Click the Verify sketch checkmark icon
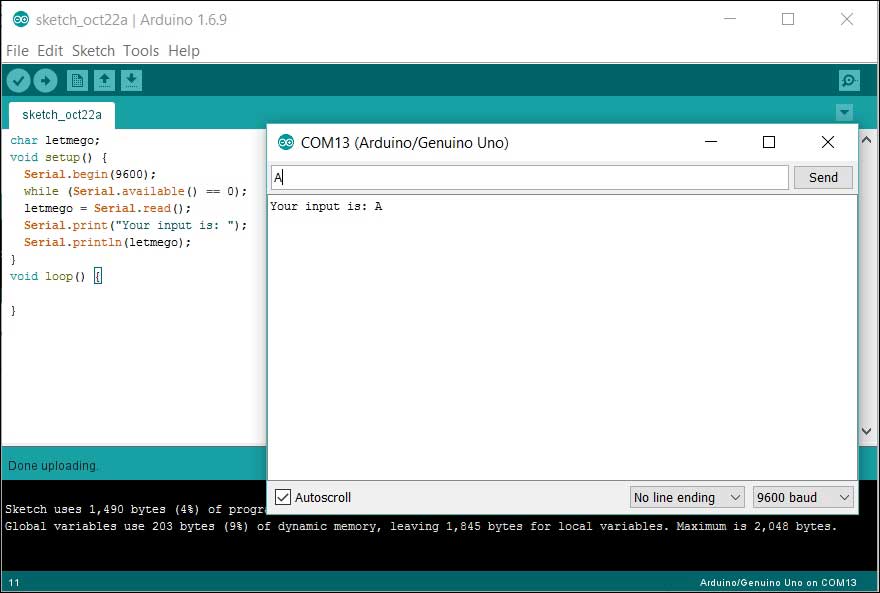This screenshot has height=593, width=880. click(18, 80)
